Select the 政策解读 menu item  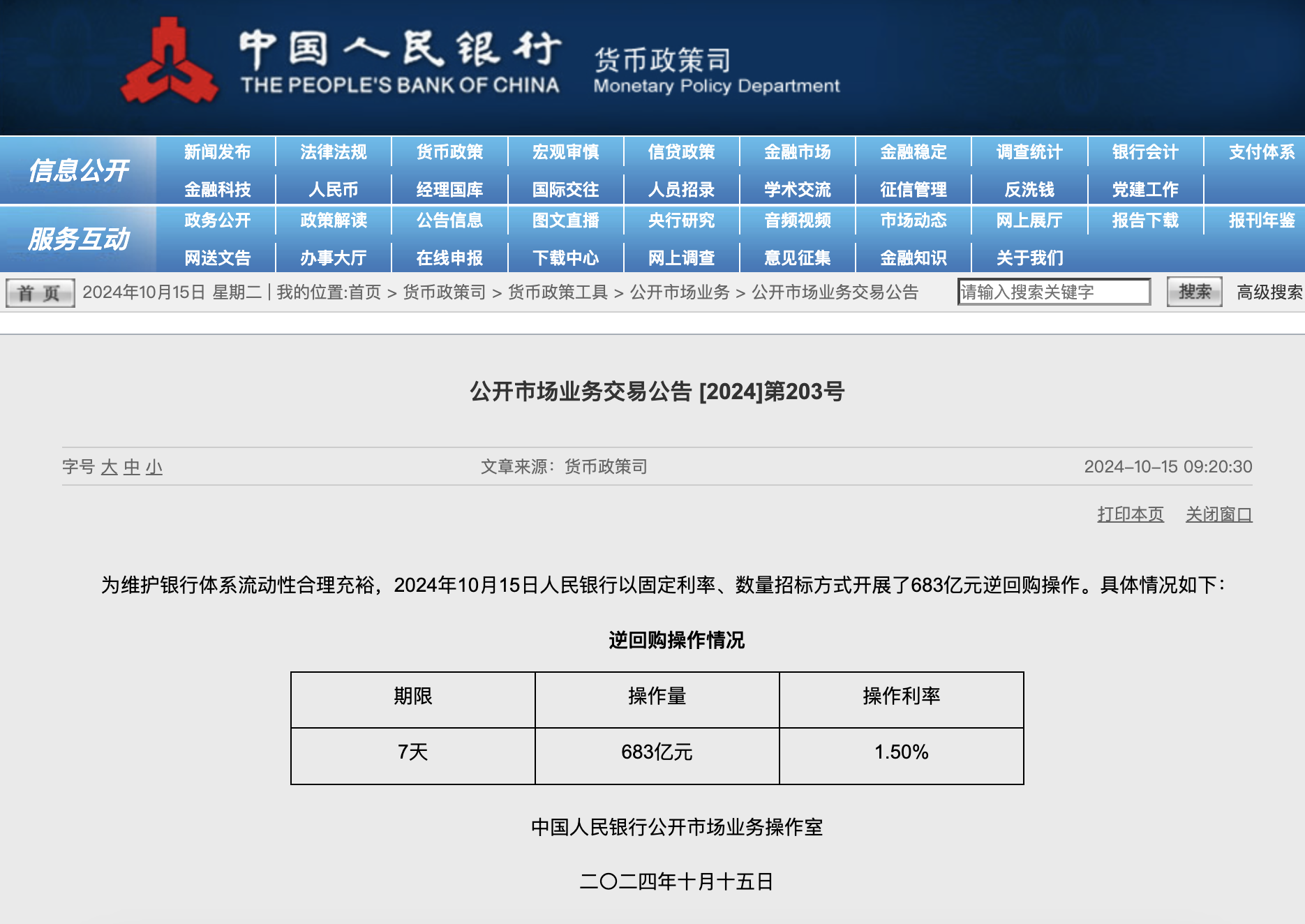[x=334, y=221]
